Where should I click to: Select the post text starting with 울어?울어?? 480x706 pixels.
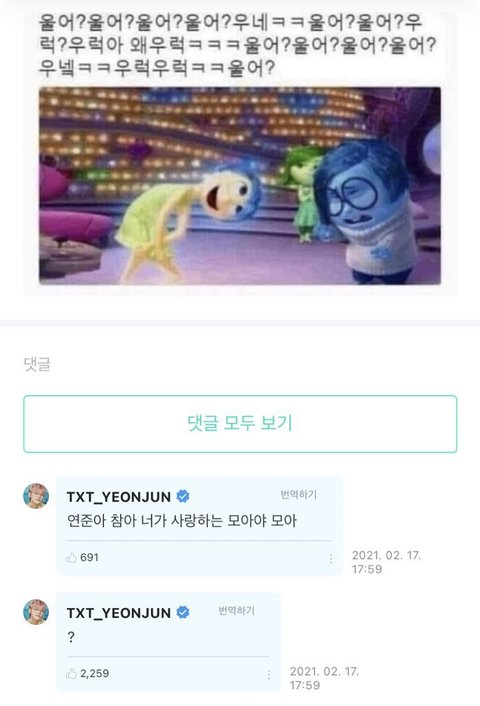click(x=237, y=45)
